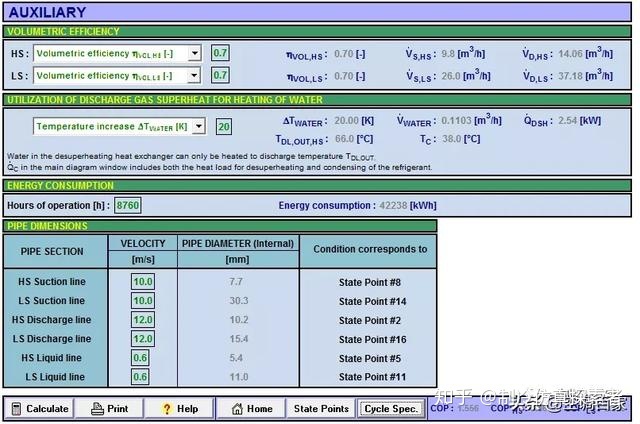Click HS Liquid line diameter 5.4
This screenshot has height=424, width=640.
tap(236, 358)
